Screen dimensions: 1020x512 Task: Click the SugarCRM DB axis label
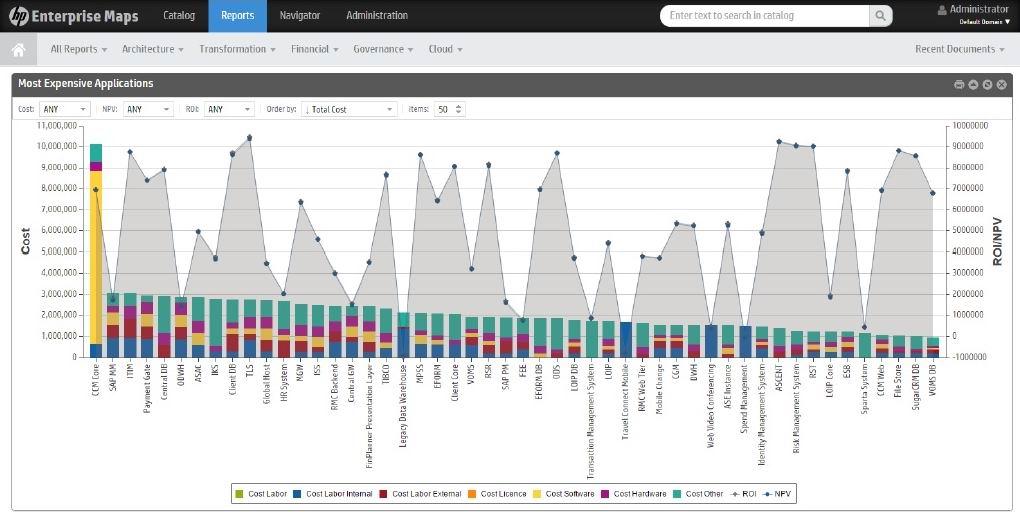915,388
